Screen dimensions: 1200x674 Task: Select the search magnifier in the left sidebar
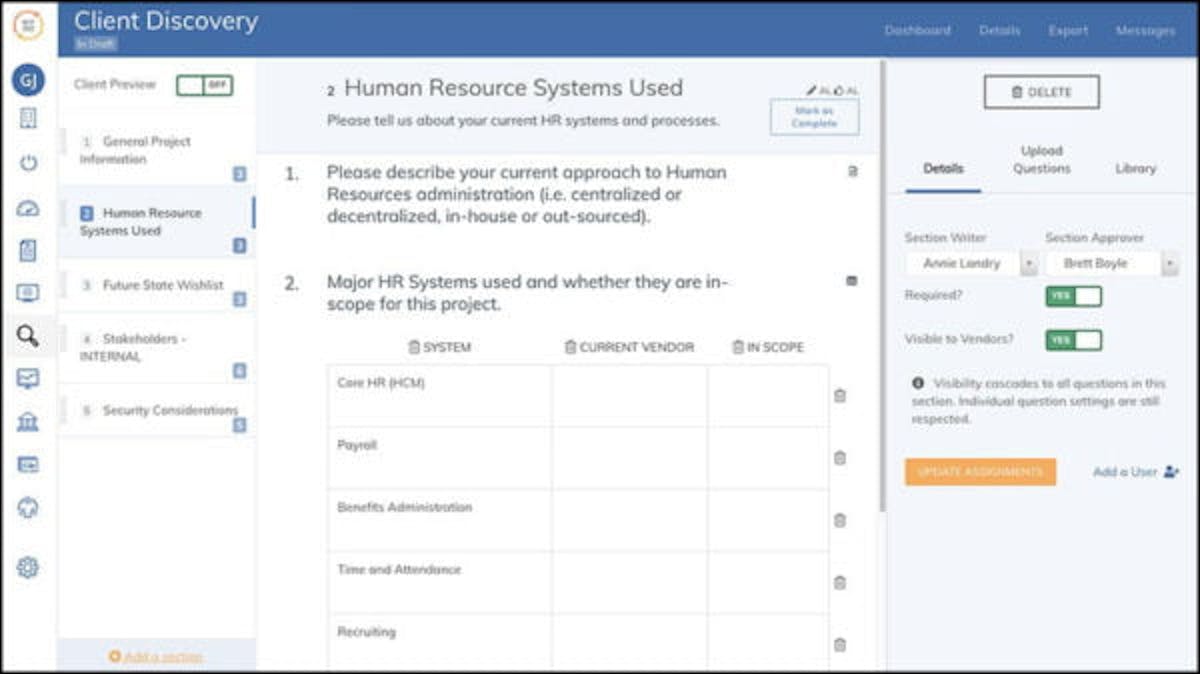pyautogui.click(x=29, y=337)
